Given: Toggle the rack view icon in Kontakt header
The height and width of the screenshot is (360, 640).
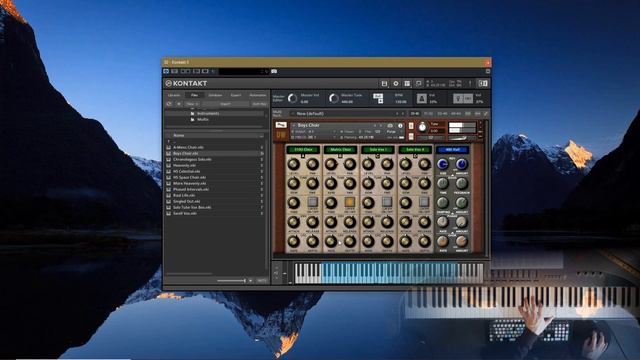Looking at the screenshot, I should click(x=407, y=83).
